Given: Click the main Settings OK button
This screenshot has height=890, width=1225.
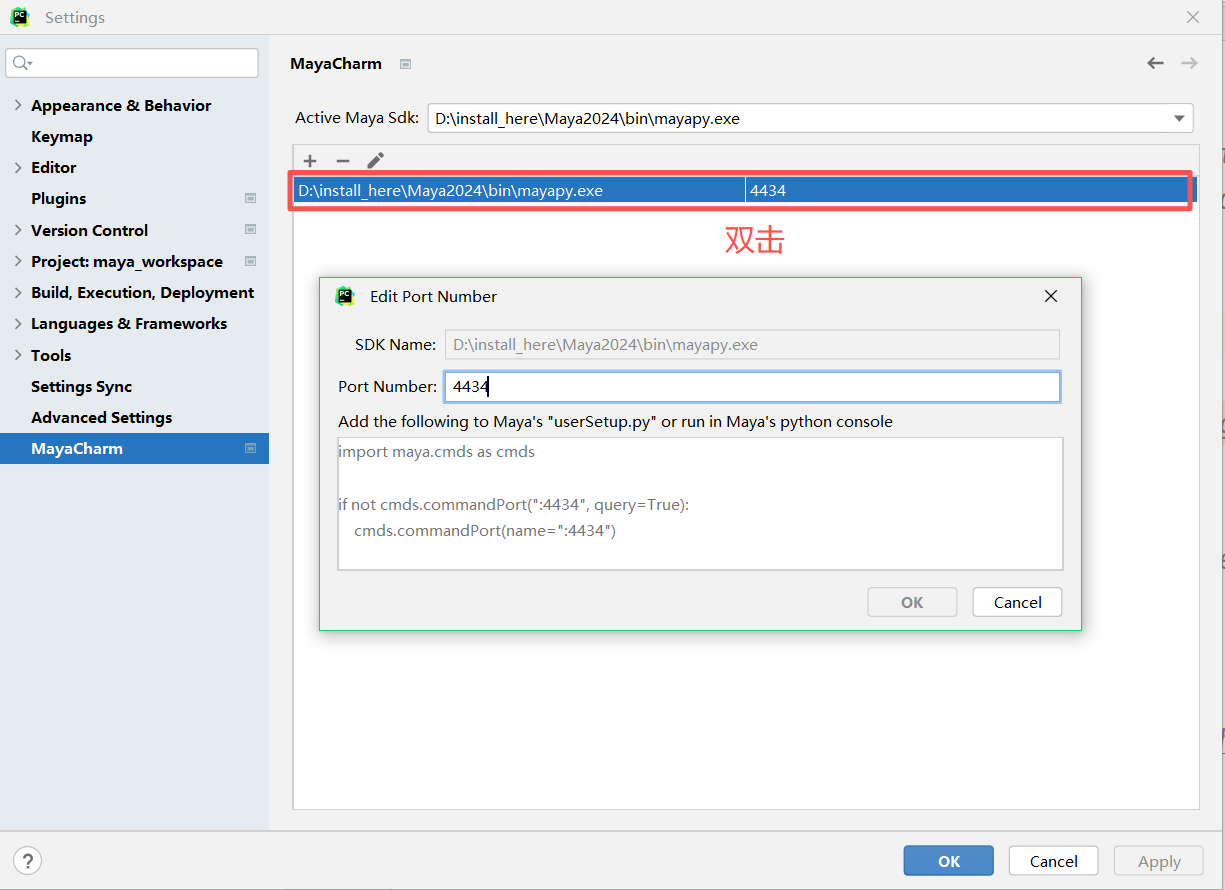Looking at the screenshot, I should click(x=949, y=861).
